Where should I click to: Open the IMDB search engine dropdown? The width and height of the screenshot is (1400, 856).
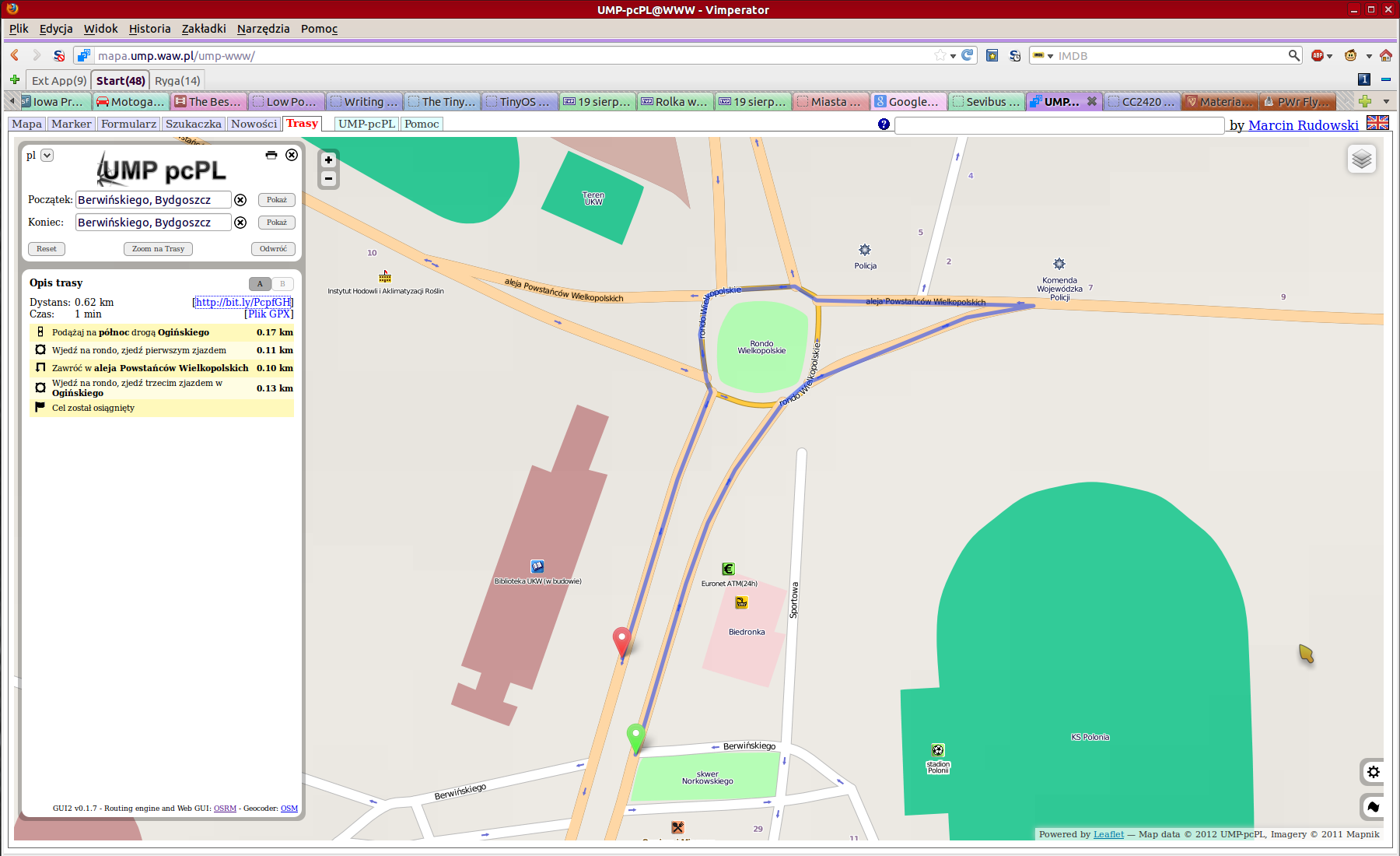click(x=1042, y=56)
